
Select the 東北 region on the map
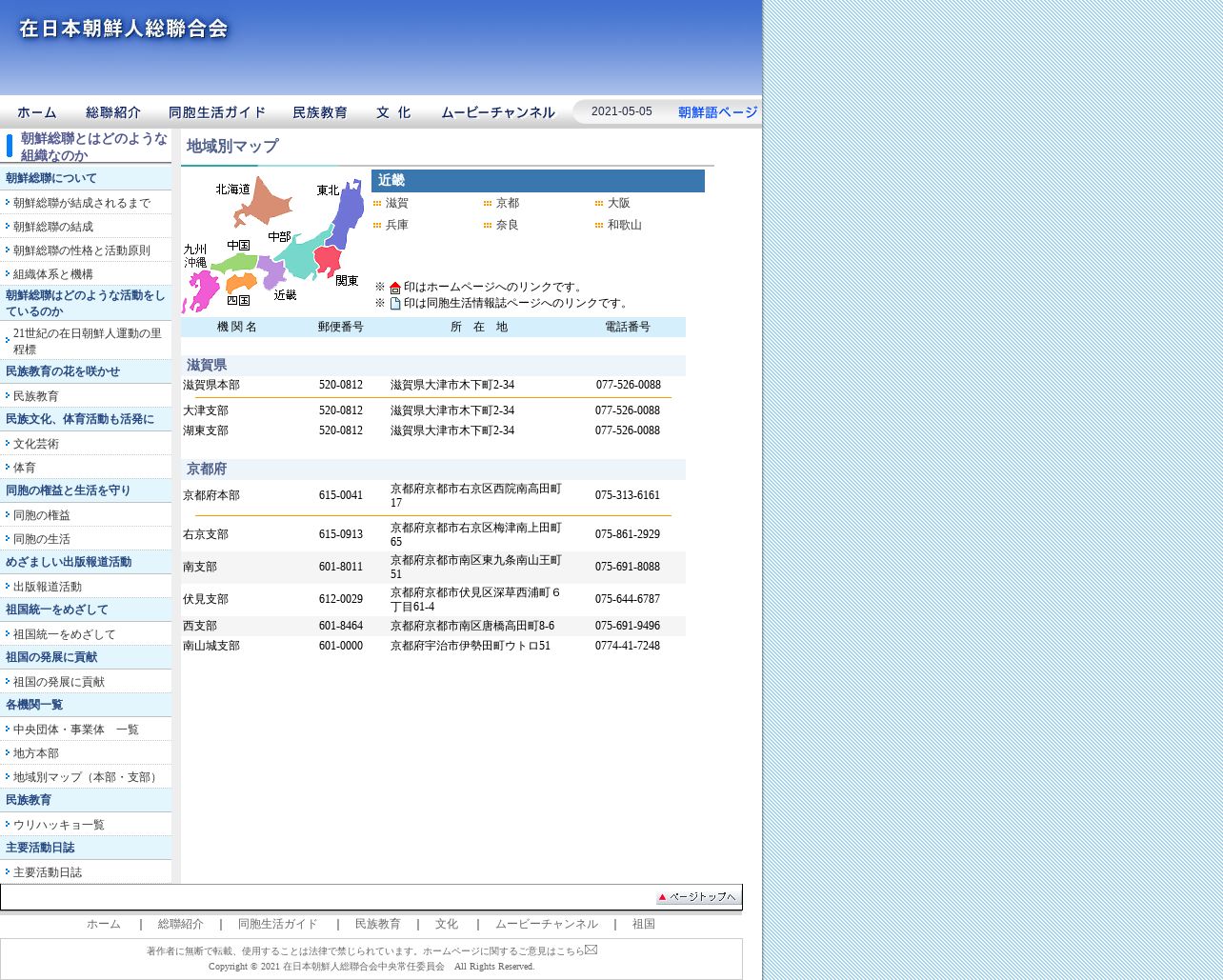click(x=347, y=214)
